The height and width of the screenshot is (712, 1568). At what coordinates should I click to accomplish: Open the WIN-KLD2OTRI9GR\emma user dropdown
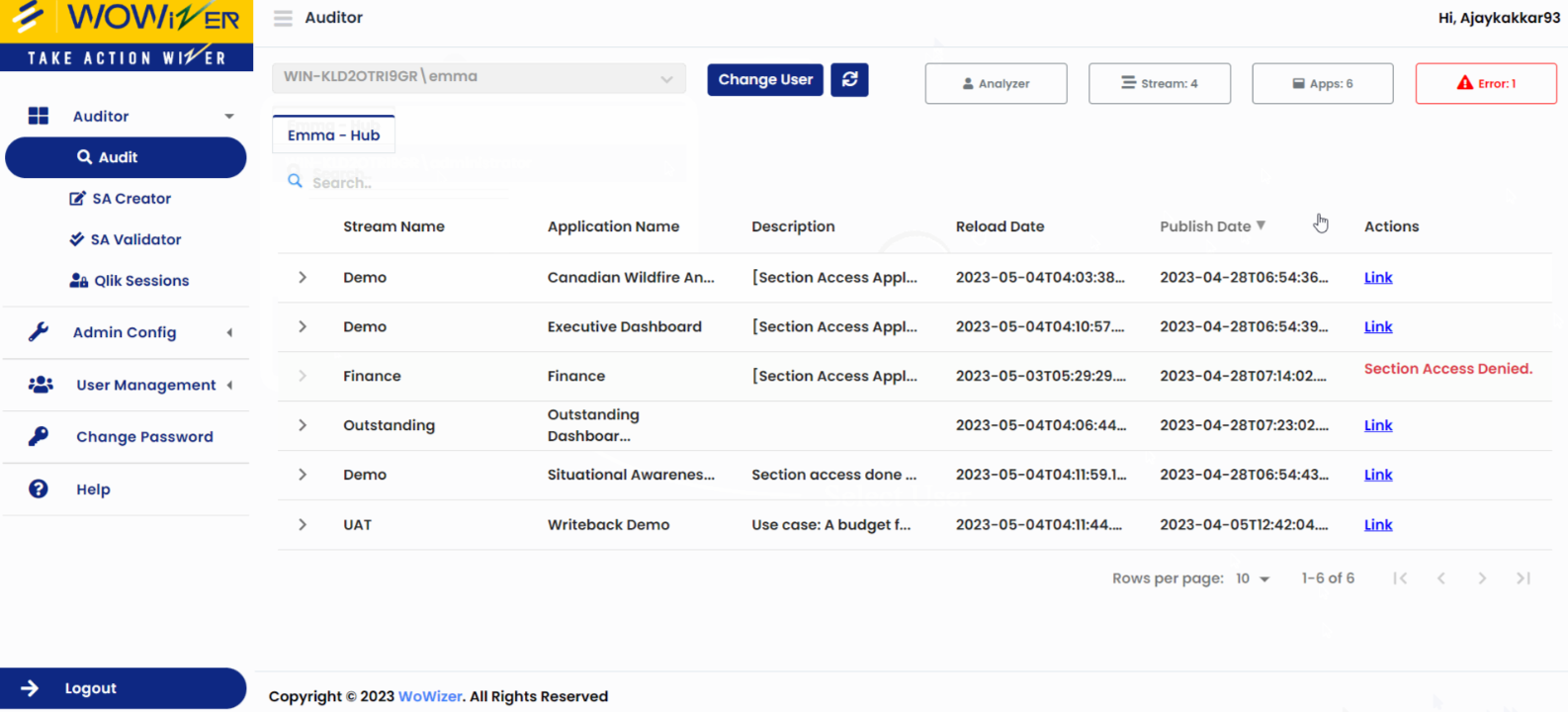(x=479, y=77)
